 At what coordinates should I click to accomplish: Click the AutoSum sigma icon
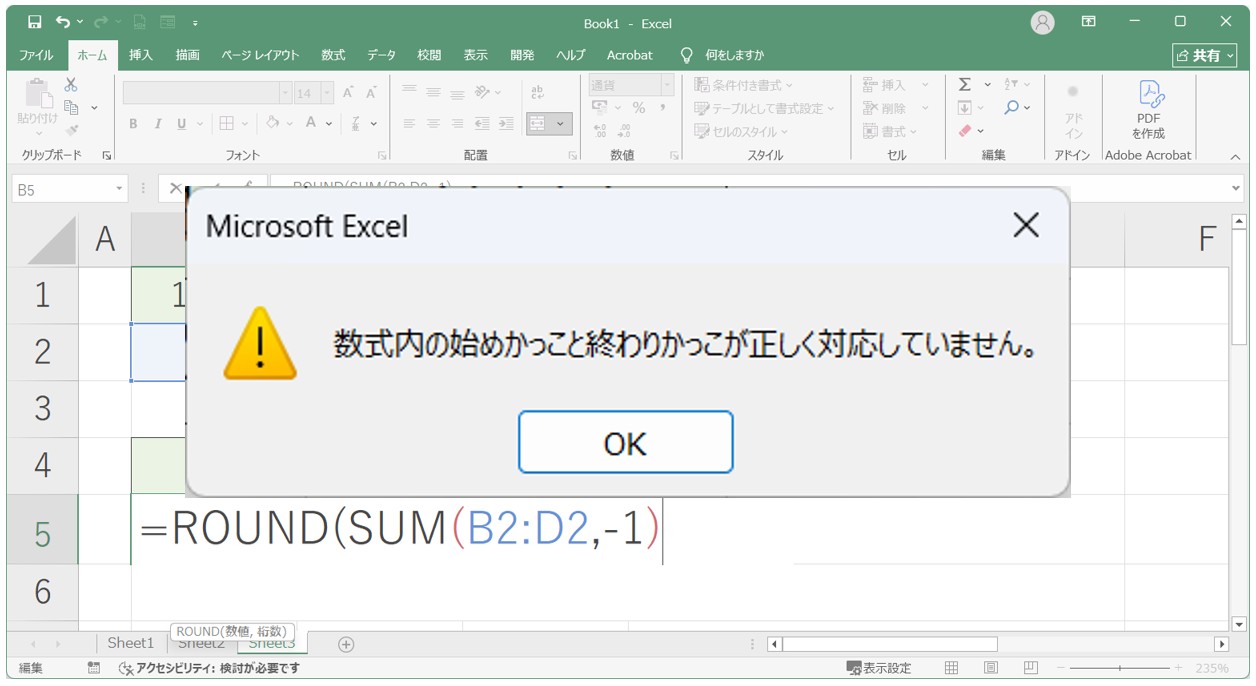tap(965, 85)
